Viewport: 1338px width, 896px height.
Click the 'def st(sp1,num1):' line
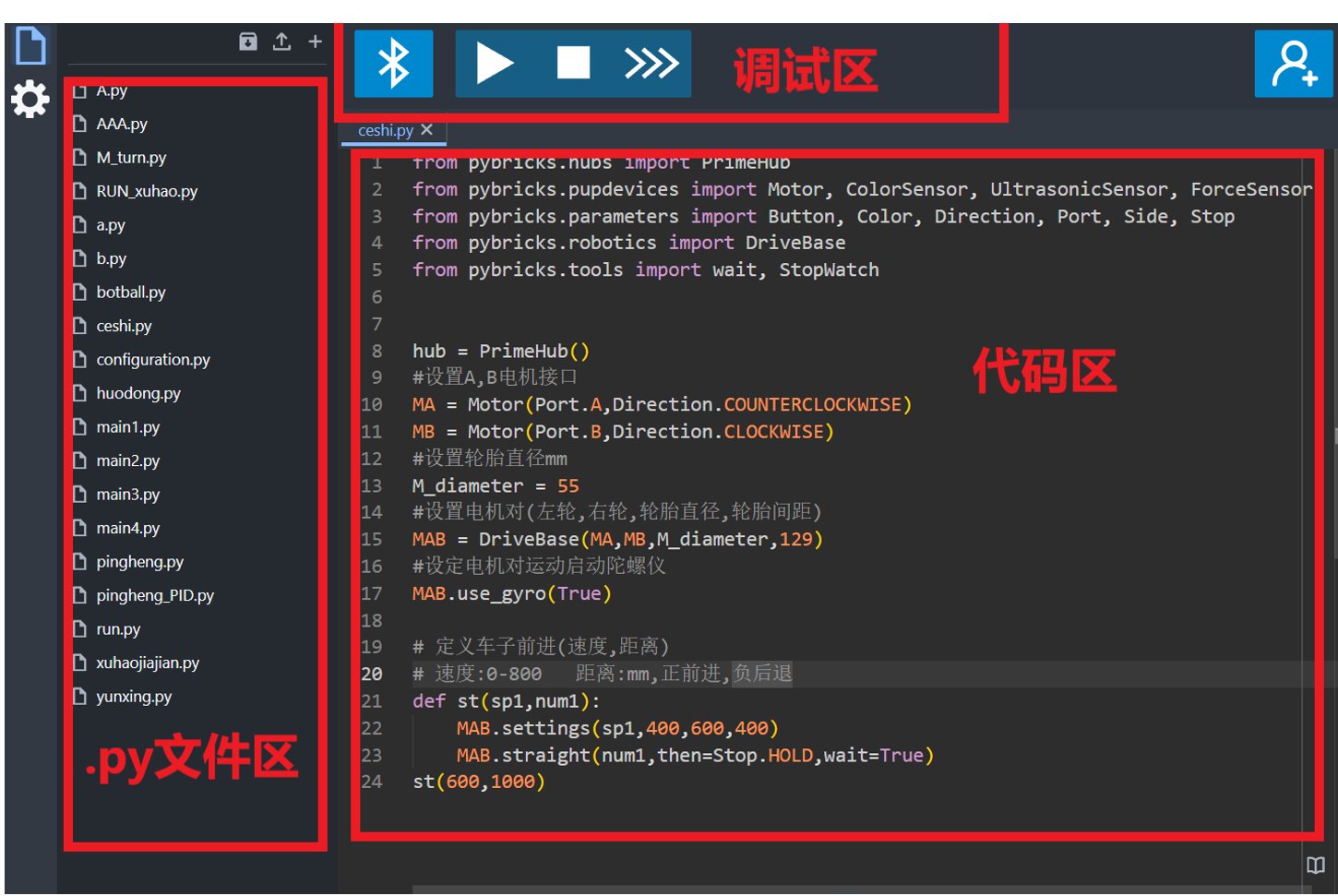pos(507,701)
